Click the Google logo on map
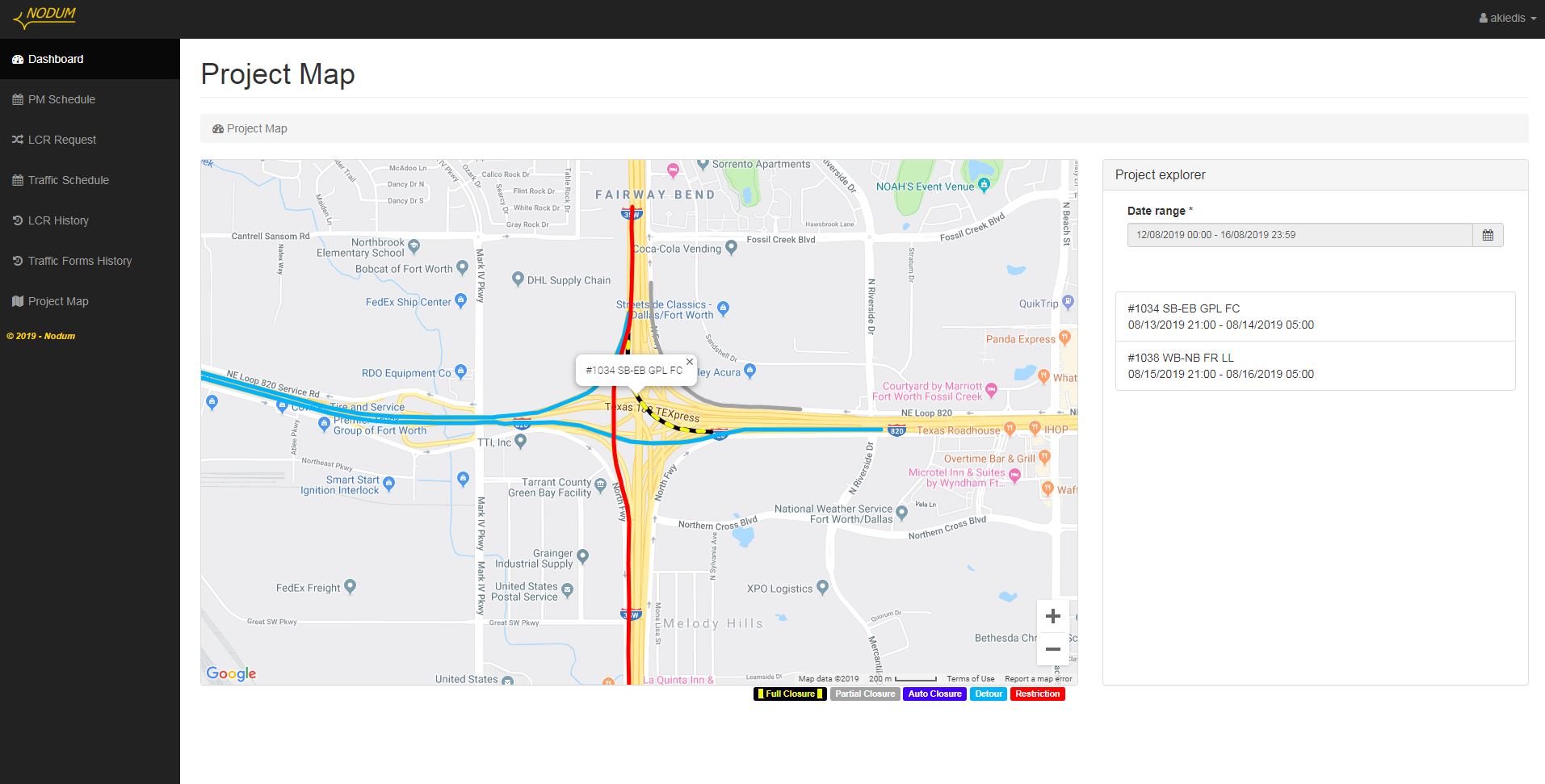The height and width of the screenshot is (784, 1545). 231,673
